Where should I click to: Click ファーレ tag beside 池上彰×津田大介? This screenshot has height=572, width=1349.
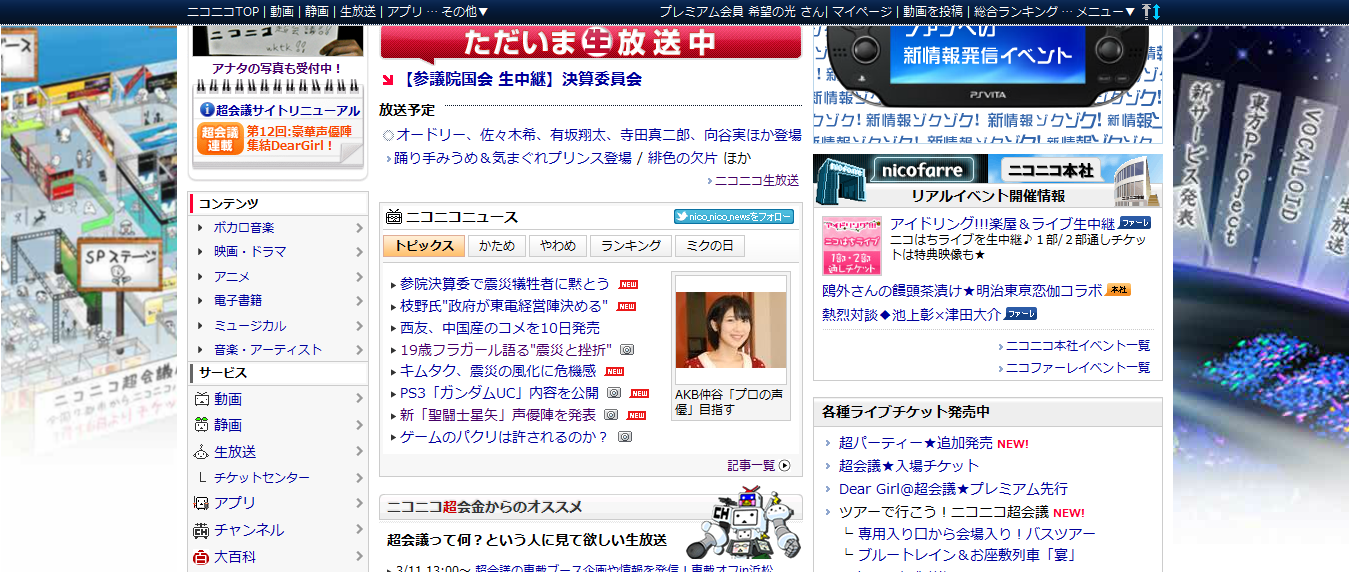[1021, 313]
